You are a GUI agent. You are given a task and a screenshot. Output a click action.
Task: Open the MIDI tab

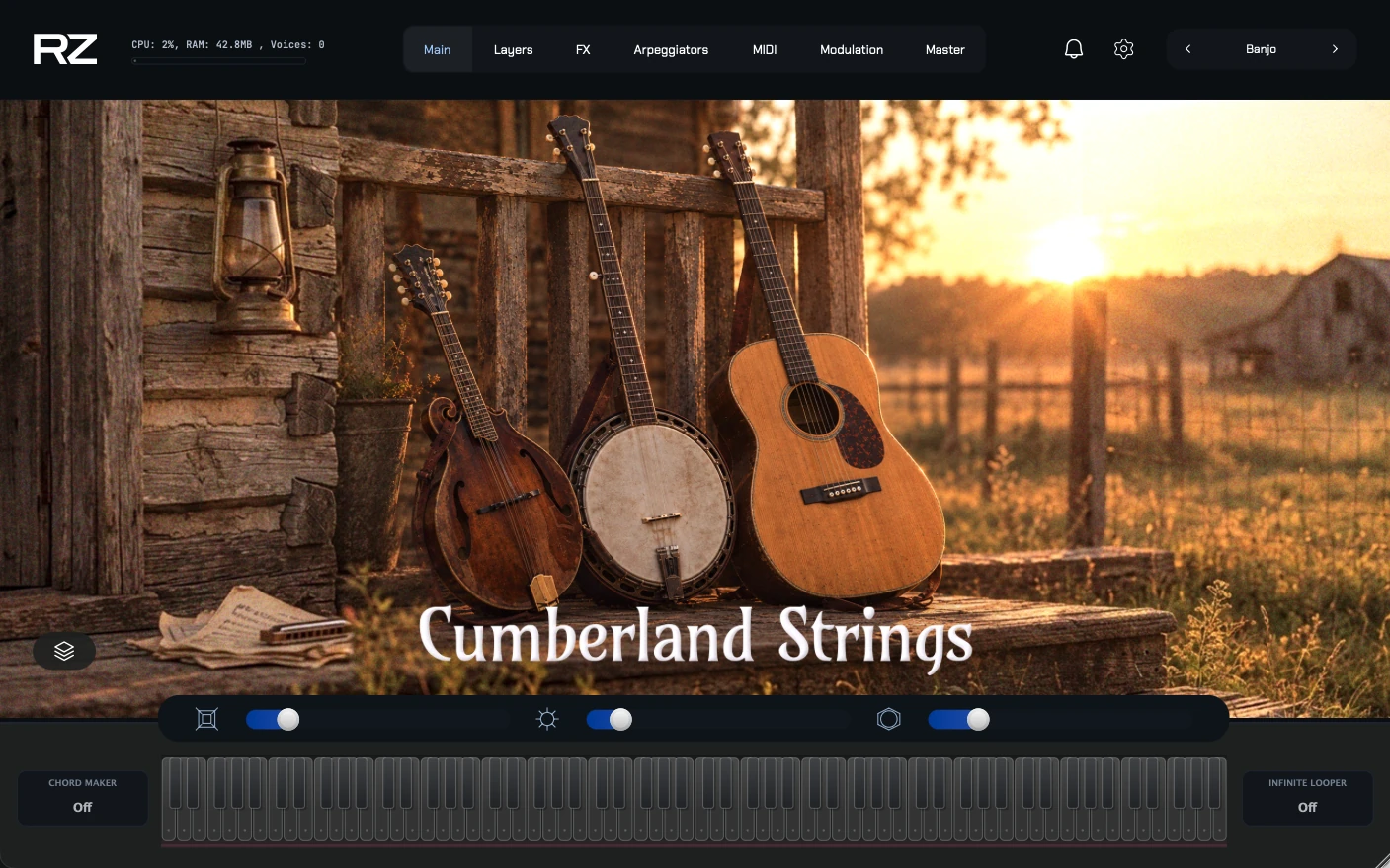click(765, 49)
